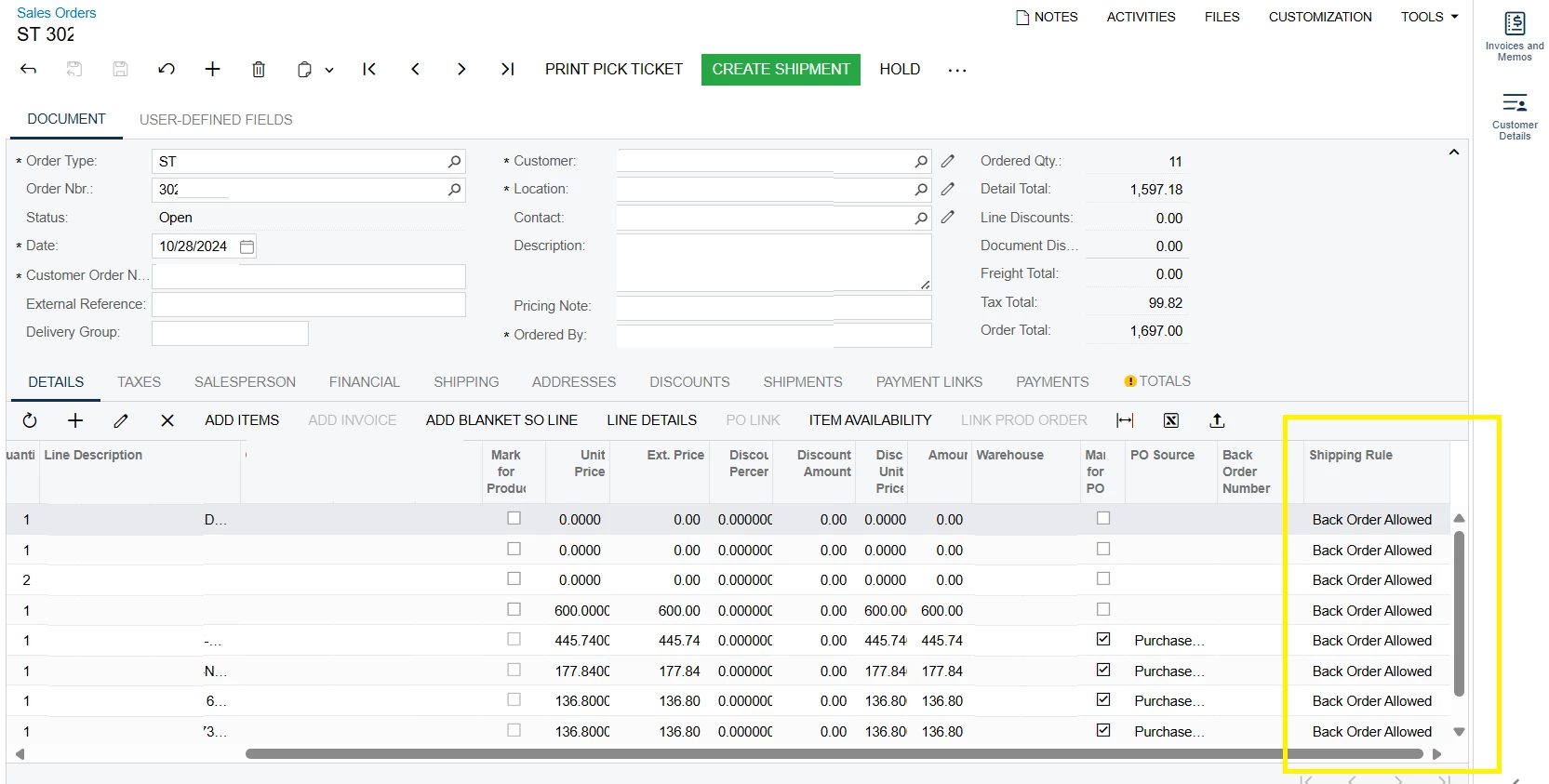The image size is (1549, 784).
Task: Click the Delete trash icon
Action: (x=259, y=69)
